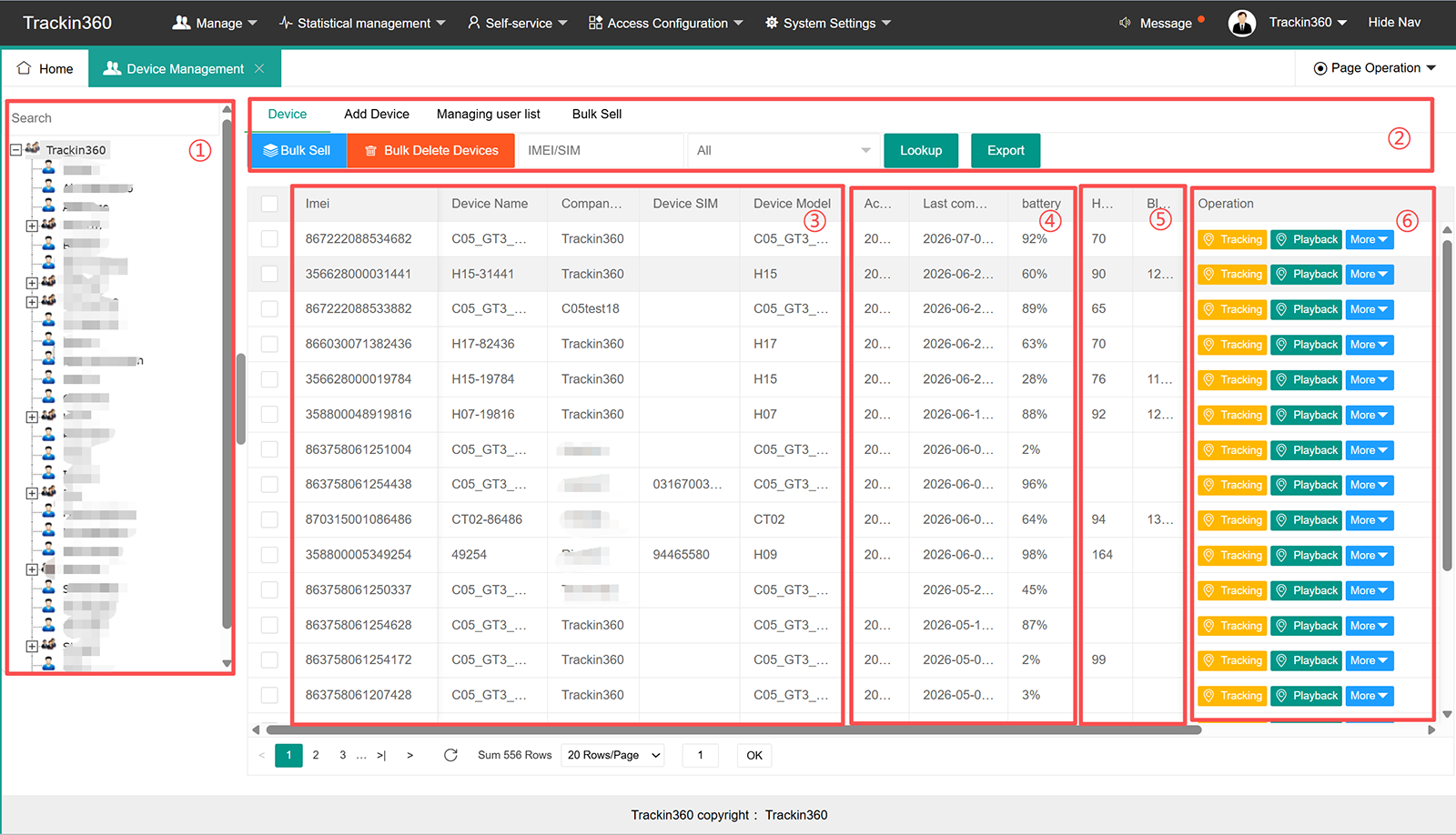The height and width of the screenshot is (835, 1456).
Task: Close the Device Management tab
Action: pos(259,68)
